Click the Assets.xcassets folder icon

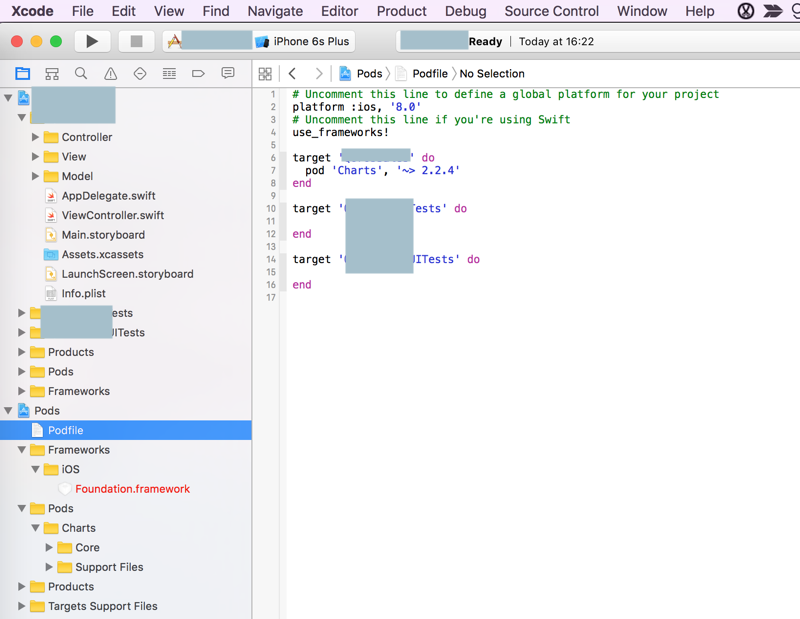click(51, 254)
